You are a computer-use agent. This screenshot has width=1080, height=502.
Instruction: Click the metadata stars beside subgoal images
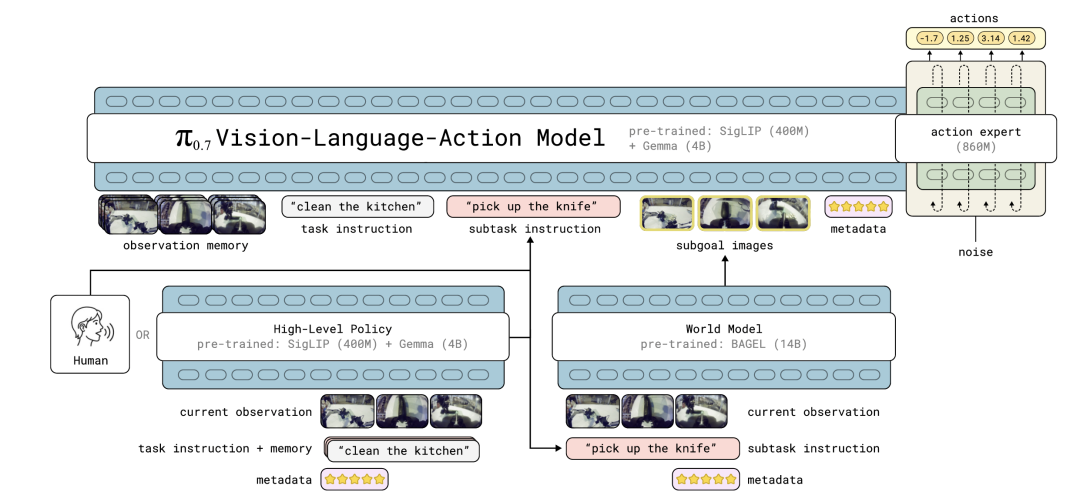coord(857,207)
